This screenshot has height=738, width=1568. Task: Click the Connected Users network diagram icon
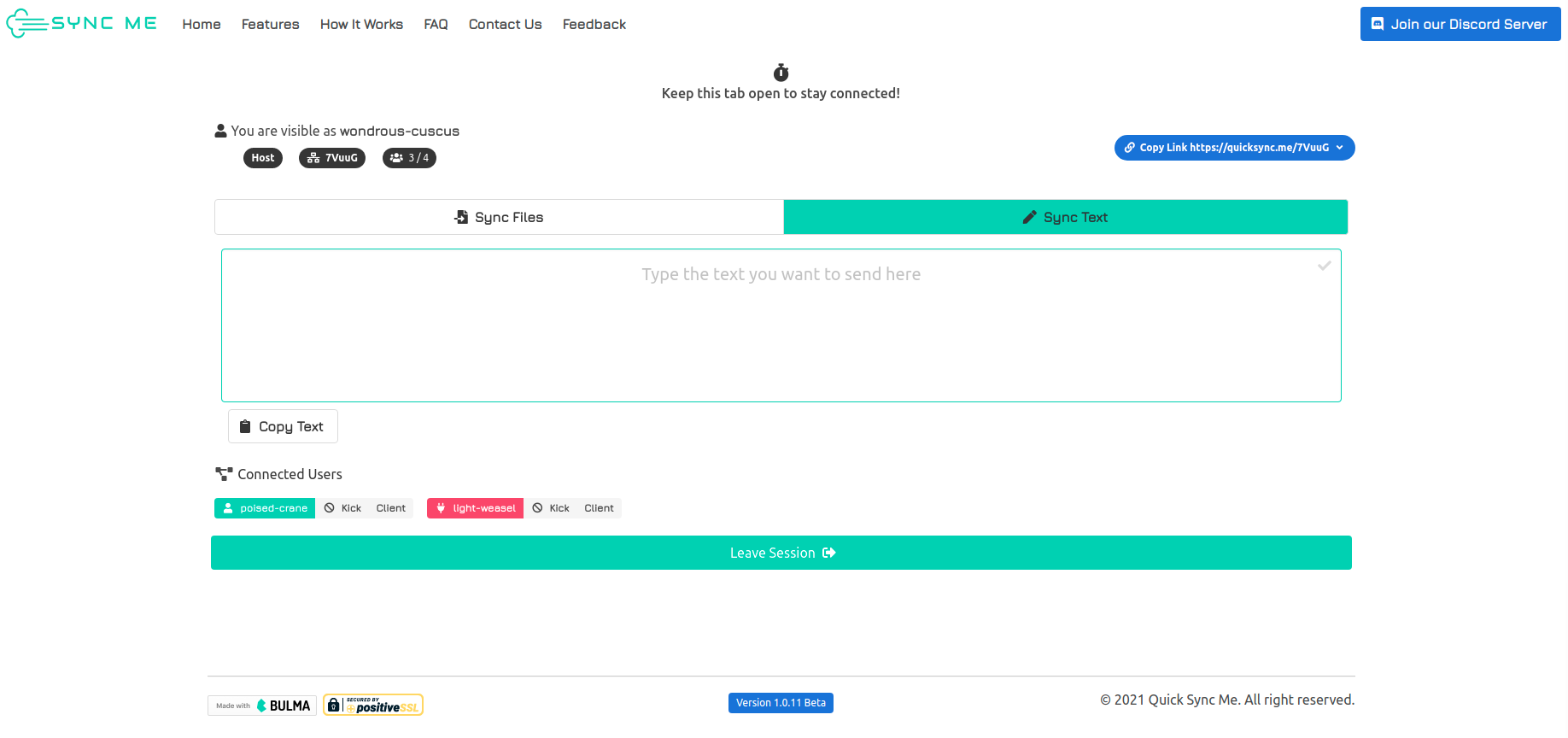pos(224,474)
